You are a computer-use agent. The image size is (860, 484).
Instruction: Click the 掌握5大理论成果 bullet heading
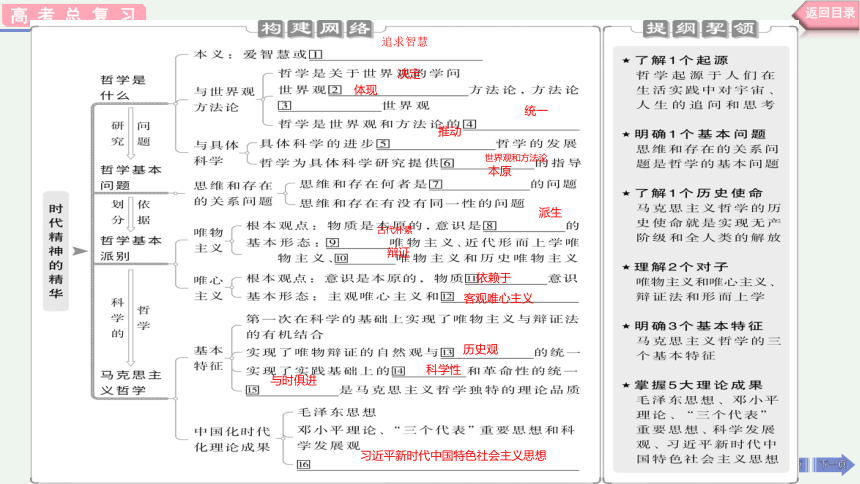(699, 385)
